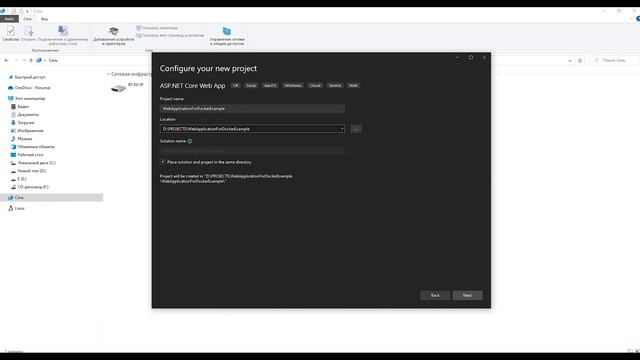
Task: Click the Сеть address bar breadcrumb
Action: (x=53, y=60)
